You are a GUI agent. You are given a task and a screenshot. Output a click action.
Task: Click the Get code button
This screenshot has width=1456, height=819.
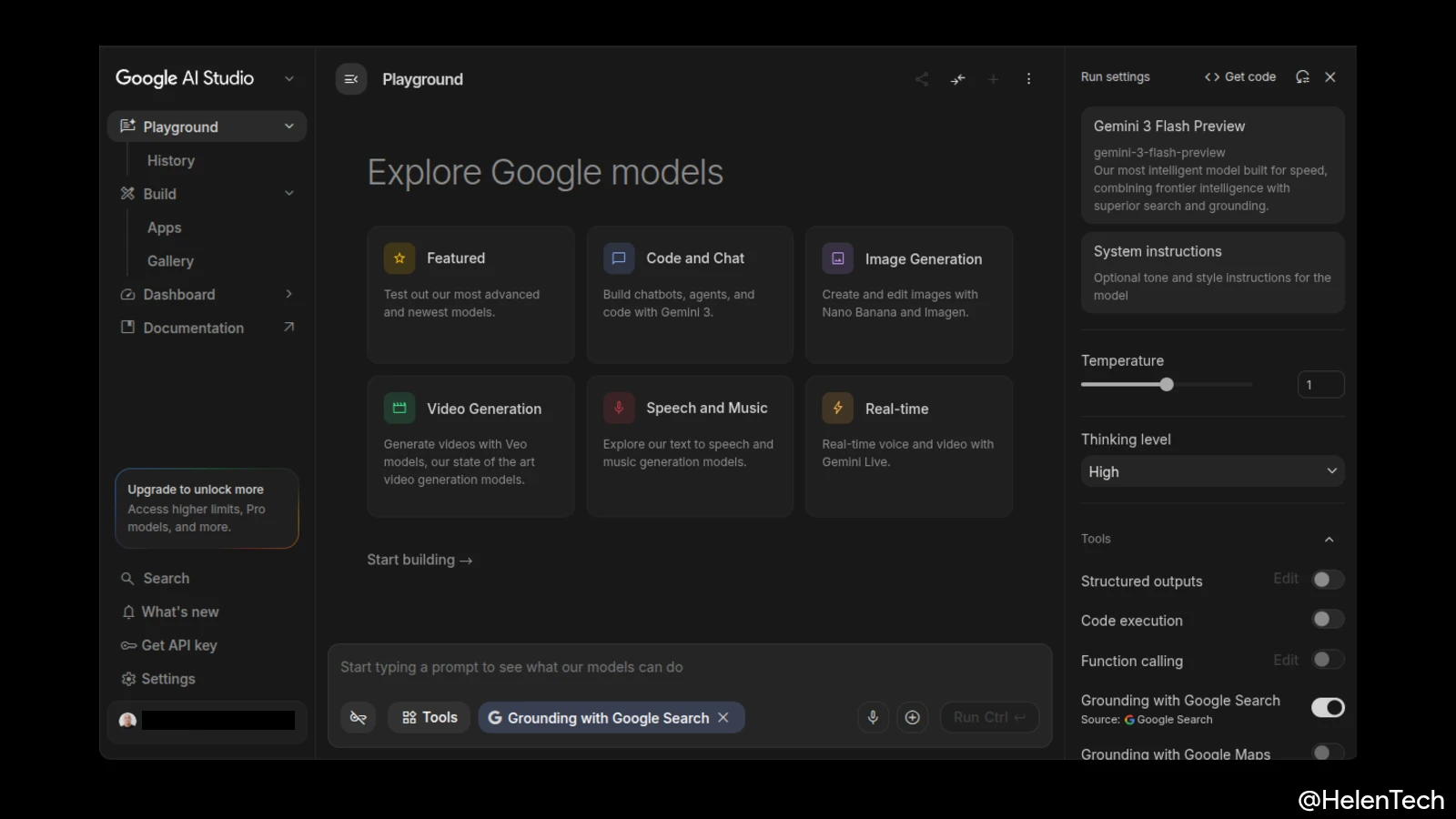1239,77
